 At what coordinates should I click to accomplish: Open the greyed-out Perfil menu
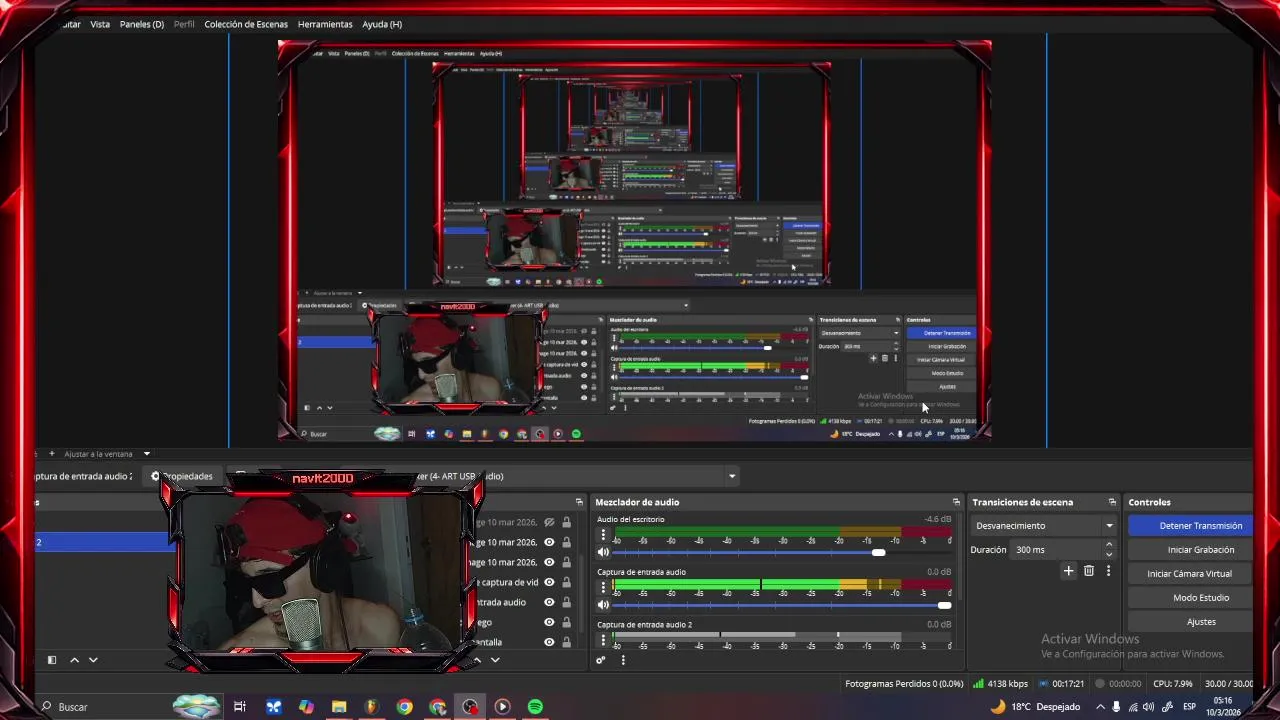(x=184, y=24)
